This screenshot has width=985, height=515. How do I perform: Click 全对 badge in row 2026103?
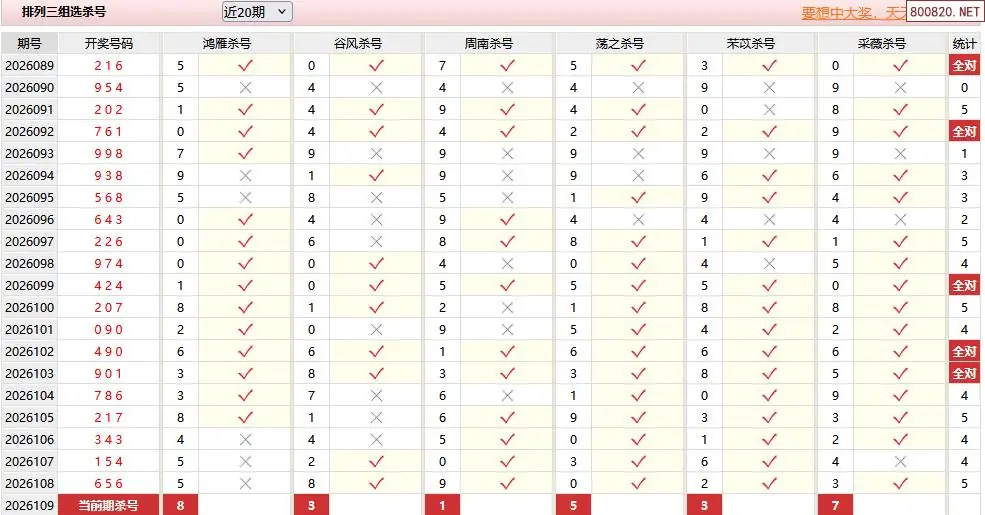coord(964,374)
